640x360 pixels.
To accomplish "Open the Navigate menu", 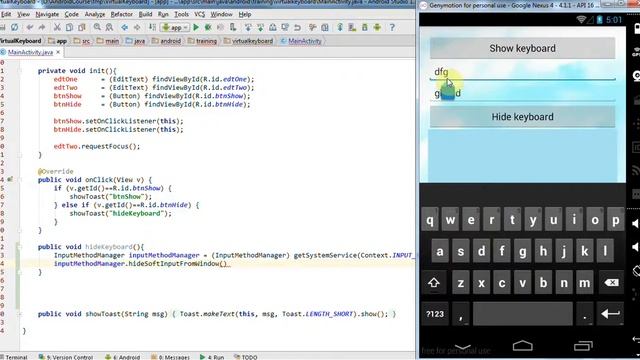I will tap(47, 14).
